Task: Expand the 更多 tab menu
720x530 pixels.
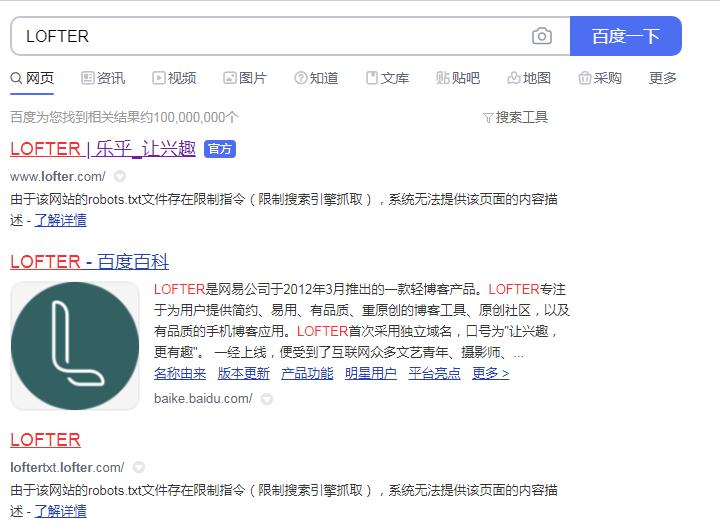Action: click(663, 78)
